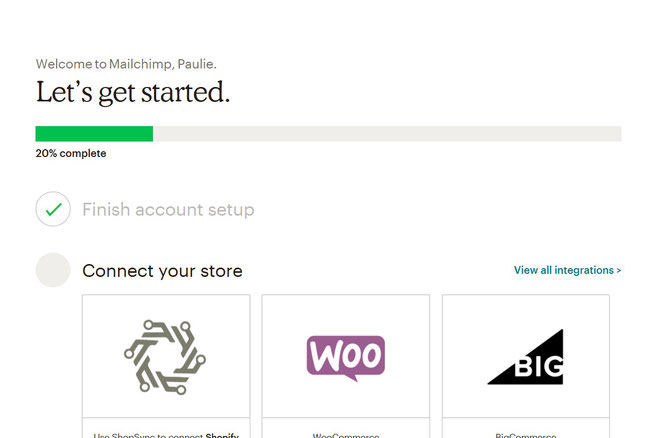The image size is (650, 438).
Task: Click the ShopSync hexagon circuit logo
Action: [x=165, y=357]
